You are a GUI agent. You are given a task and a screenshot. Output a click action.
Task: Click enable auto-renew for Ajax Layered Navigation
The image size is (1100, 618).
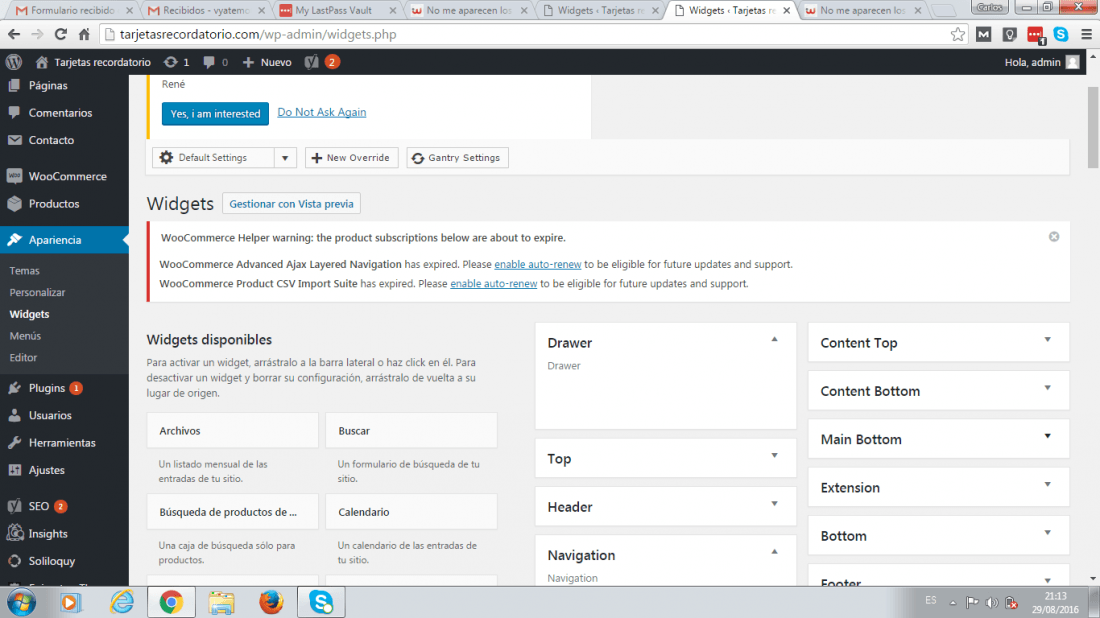pos(537,264)
